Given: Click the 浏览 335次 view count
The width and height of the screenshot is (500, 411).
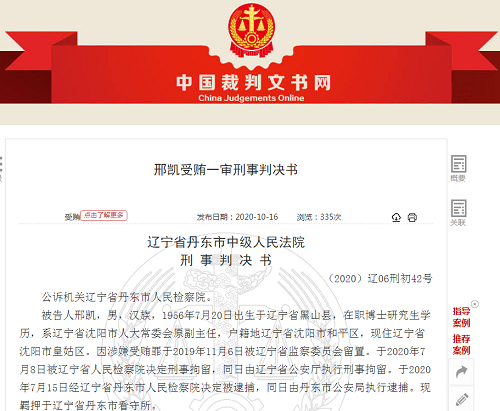Looking at the screenshot, I should coord(319,217).
